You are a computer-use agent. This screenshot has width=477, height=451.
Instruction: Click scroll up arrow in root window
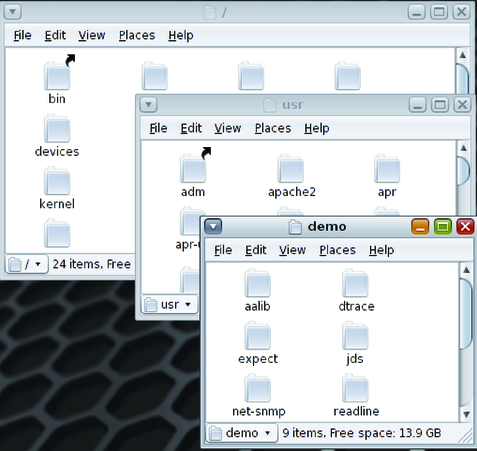pyautogui.click(x=463, y=55)
